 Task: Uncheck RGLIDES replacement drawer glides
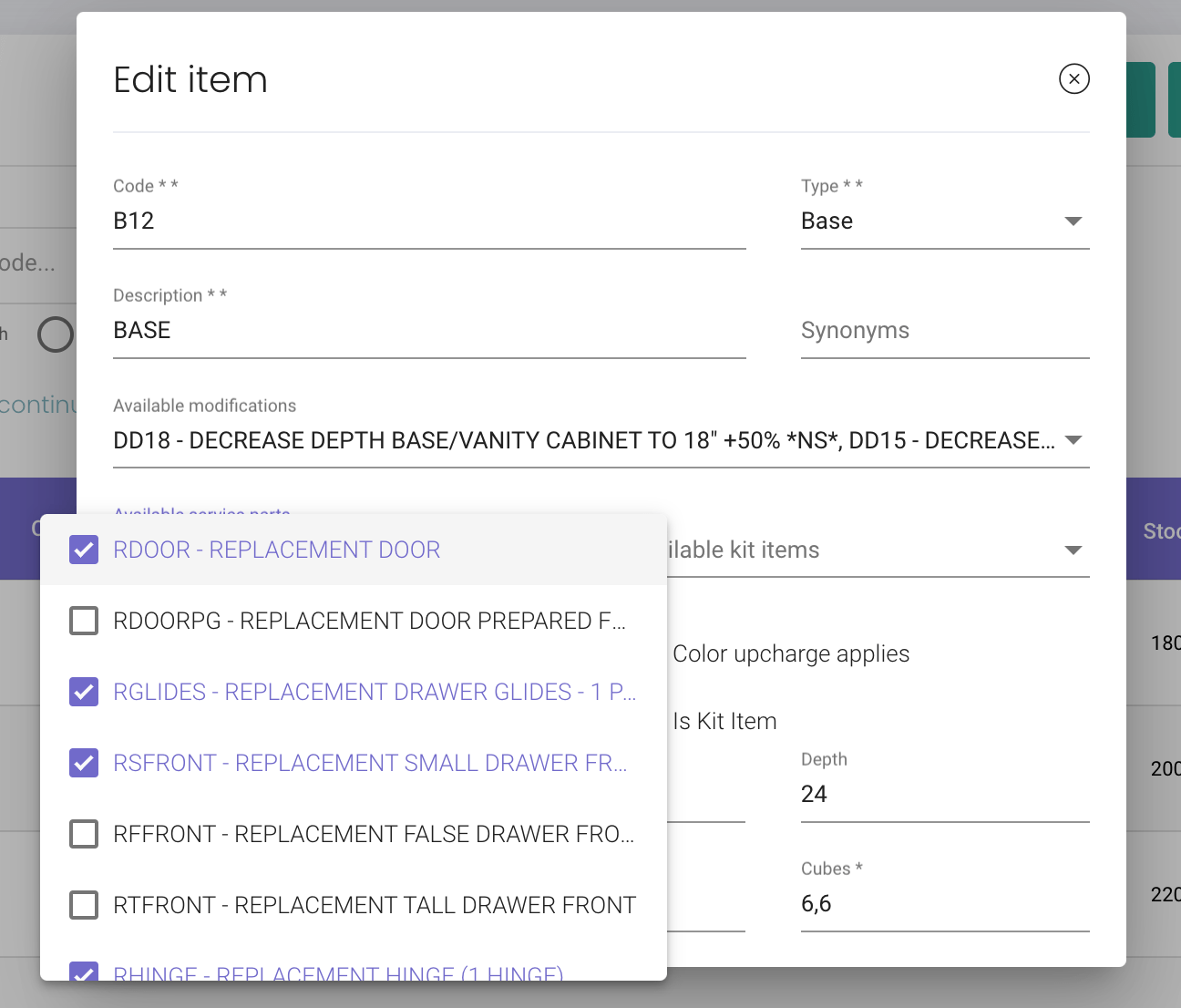(x=84, y=692)
